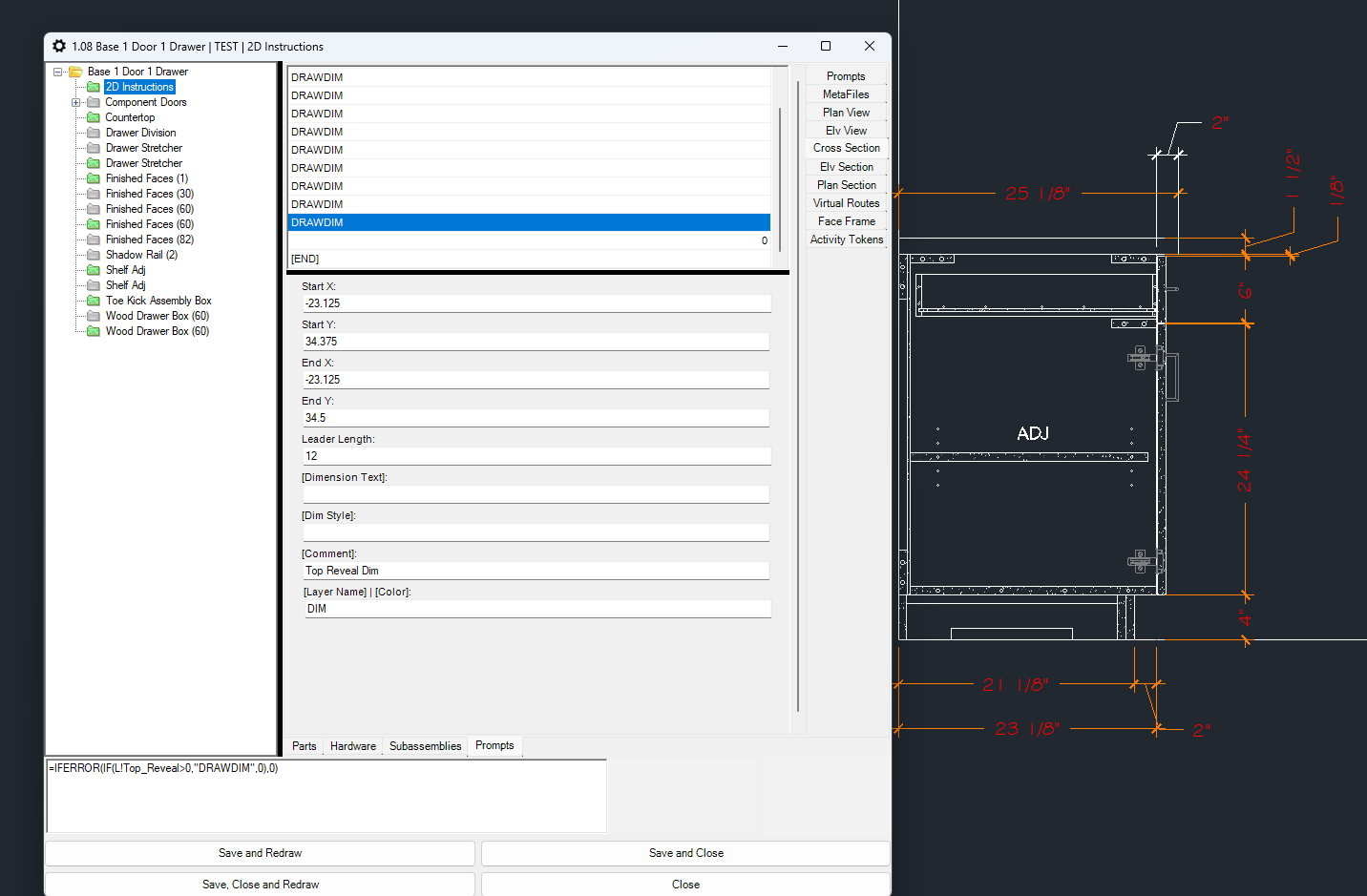Image resolution: width=1367 pixels, height=896 pixels.
Task: Open Face Frame
Action: 846,221
